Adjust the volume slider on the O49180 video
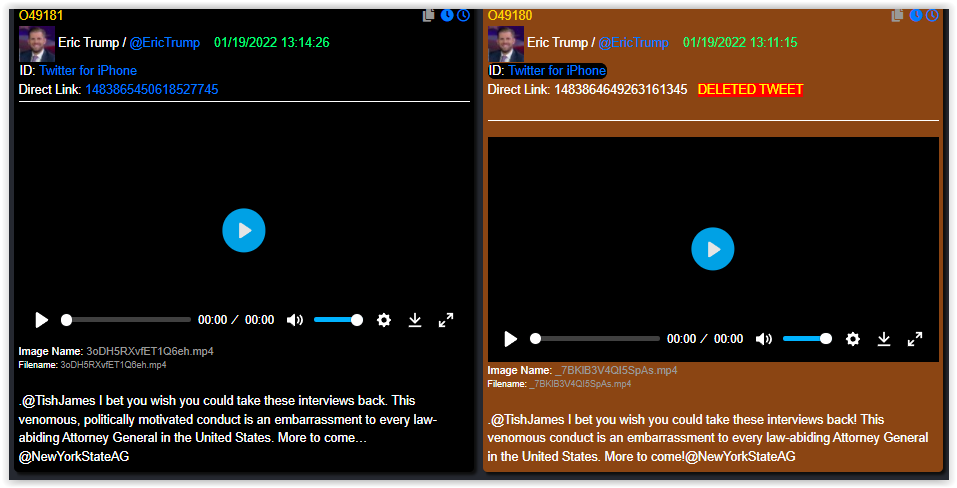This screenshot has width=957, height=488. pos(807,339)
